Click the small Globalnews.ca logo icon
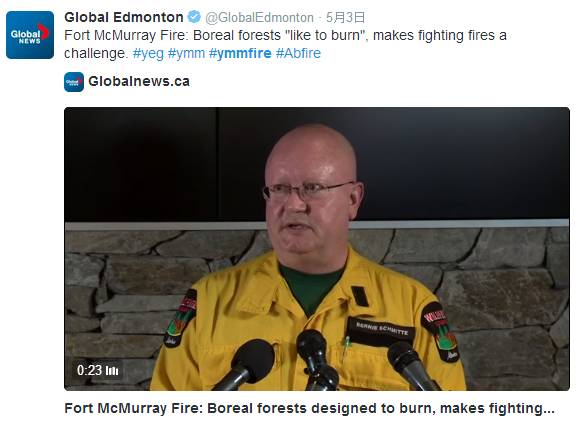The width and height of the screenshot is (582, 421). pos(74,82)
